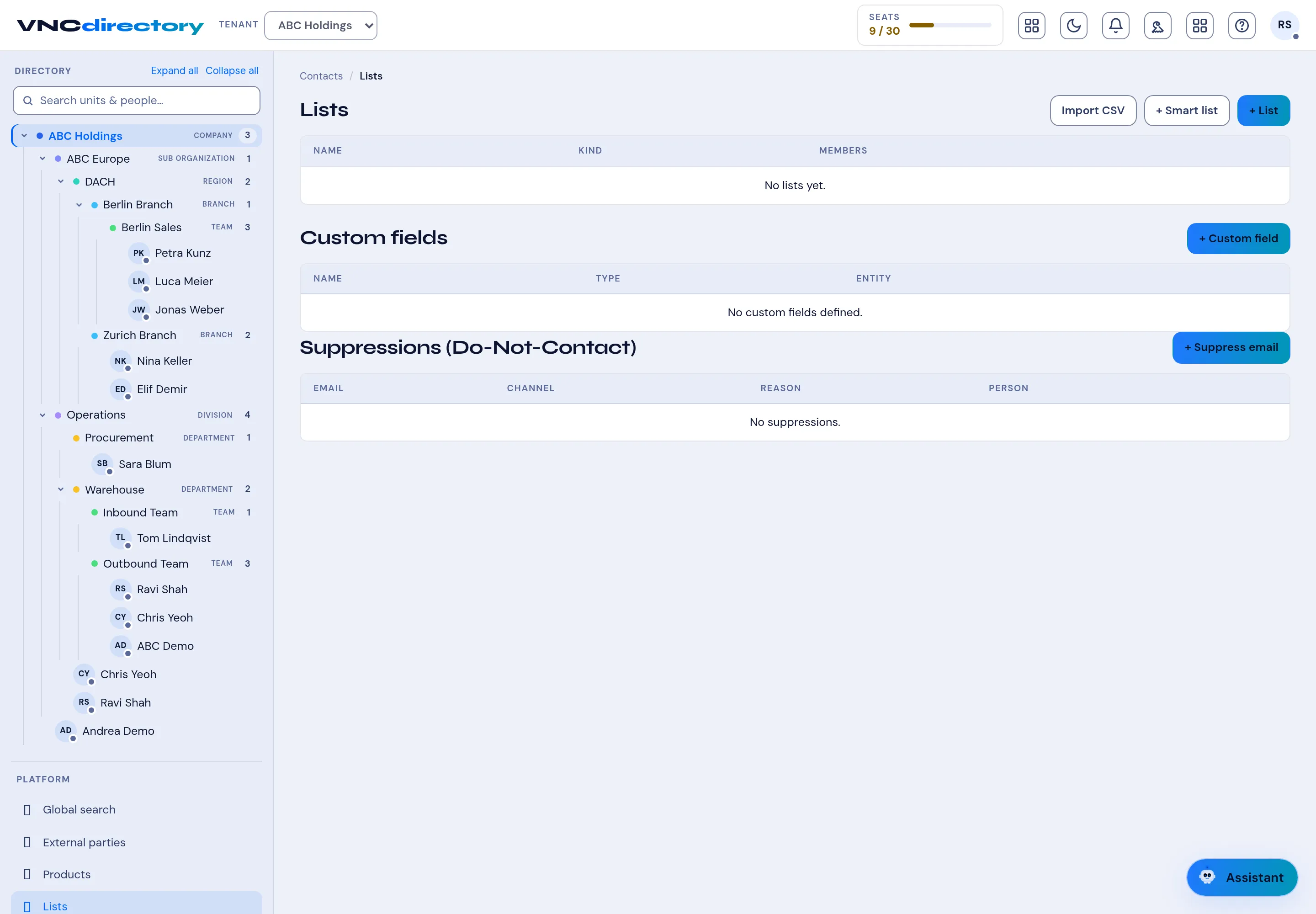The width and height of the screenshot is (1316, 914).
Task: Click the + Smart list button
Action: pyautogui.click(x=1187, y=111)
